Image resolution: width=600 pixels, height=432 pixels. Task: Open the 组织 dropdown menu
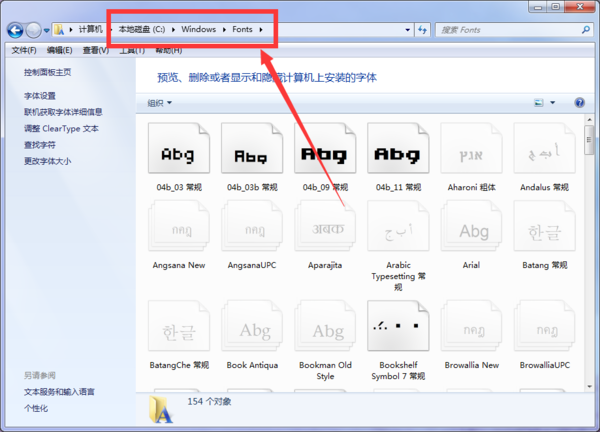(x=160, y=103)
